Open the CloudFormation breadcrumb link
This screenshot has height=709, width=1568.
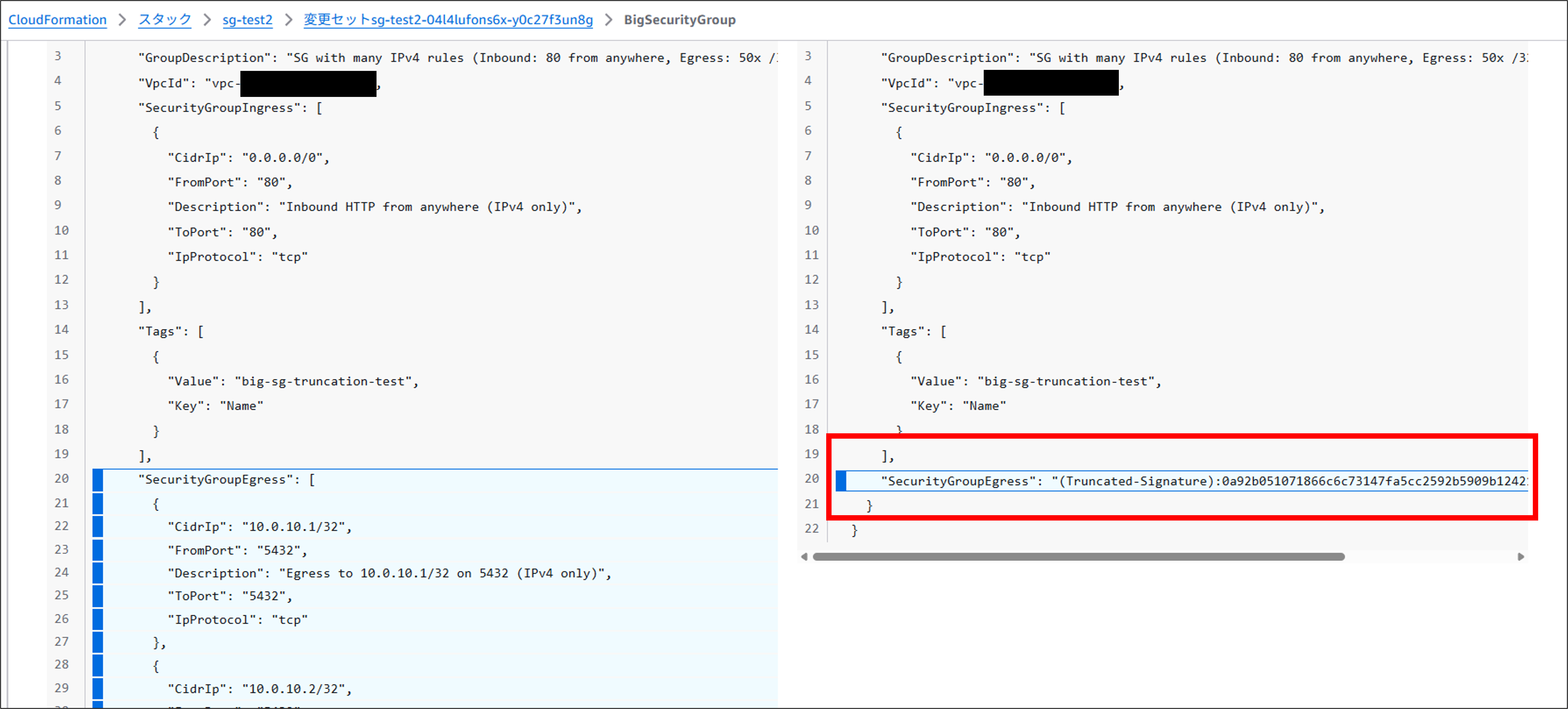click(57, 19)
